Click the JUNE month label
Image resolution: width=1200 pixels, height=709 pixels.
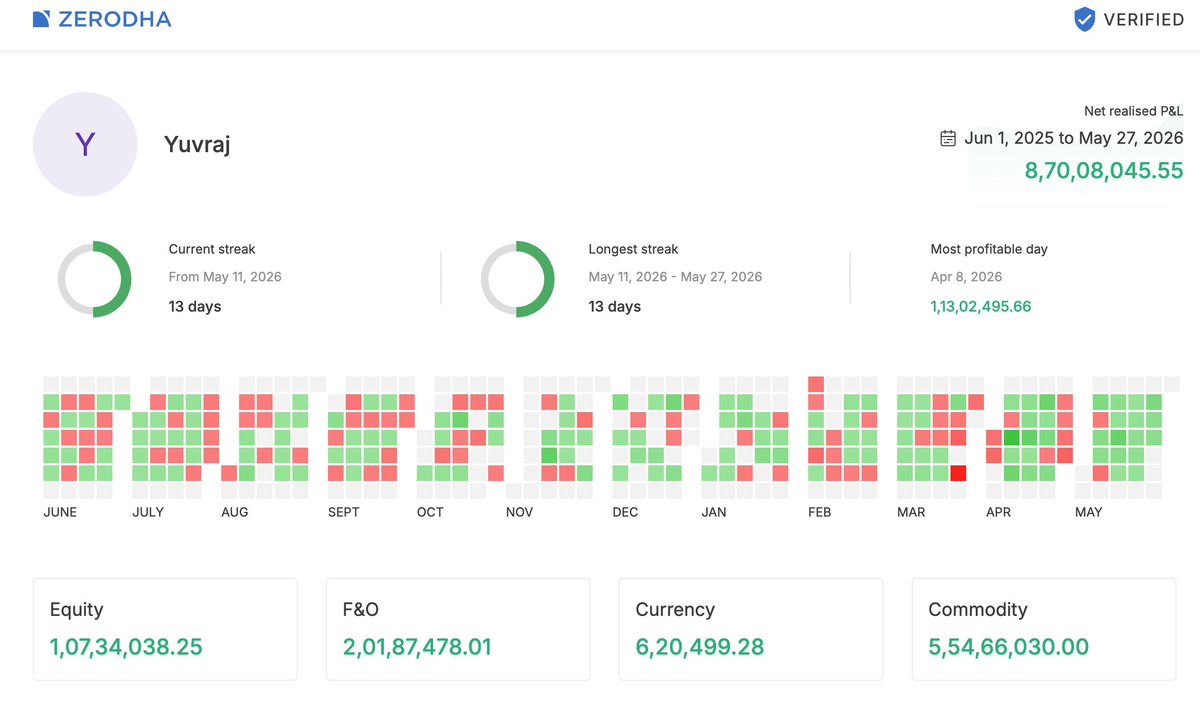(x=60, y=512)
